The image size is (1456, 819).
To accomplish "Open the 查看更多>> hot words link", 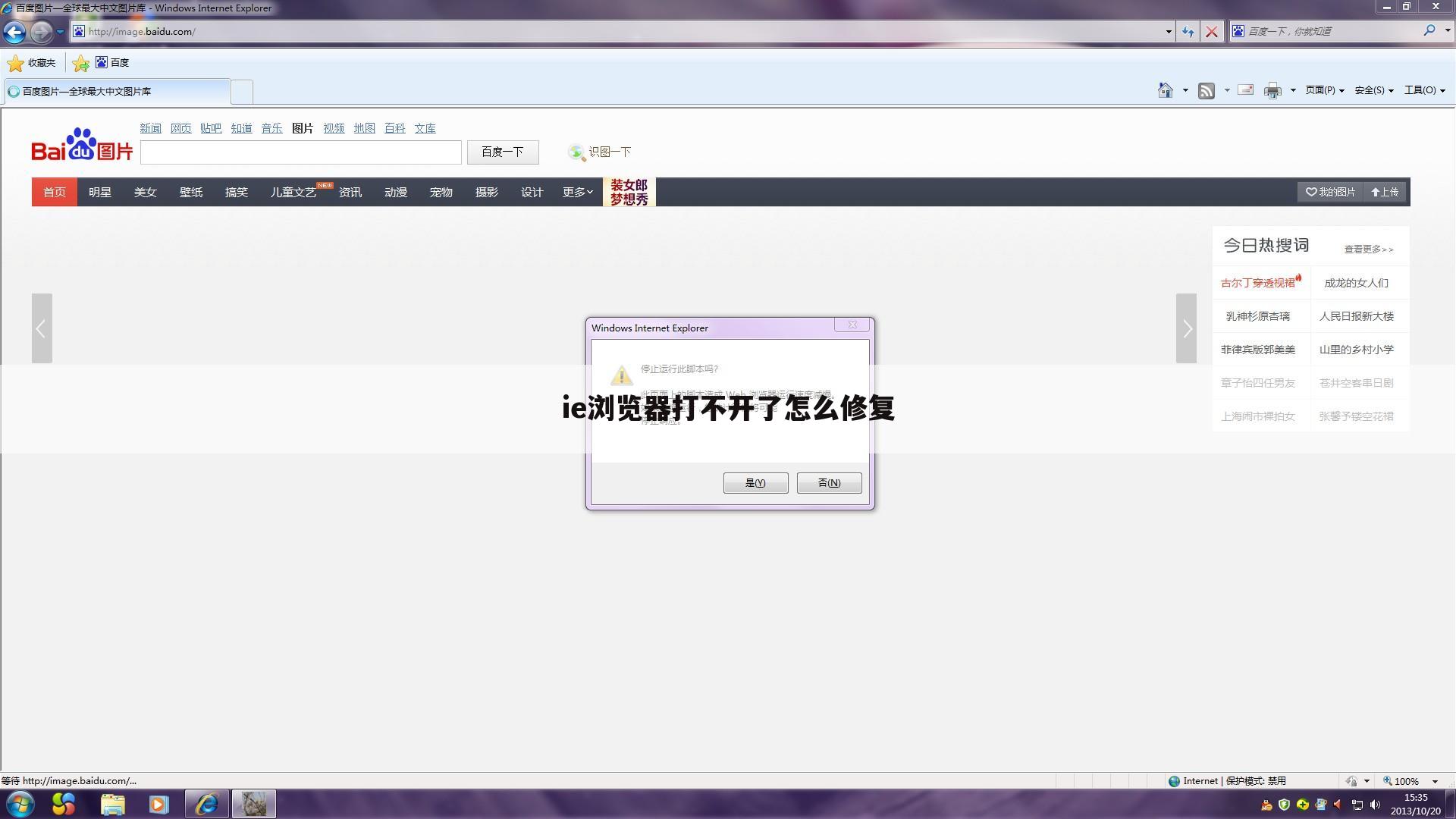I will pyautogui.click(x=1369, y=249).
